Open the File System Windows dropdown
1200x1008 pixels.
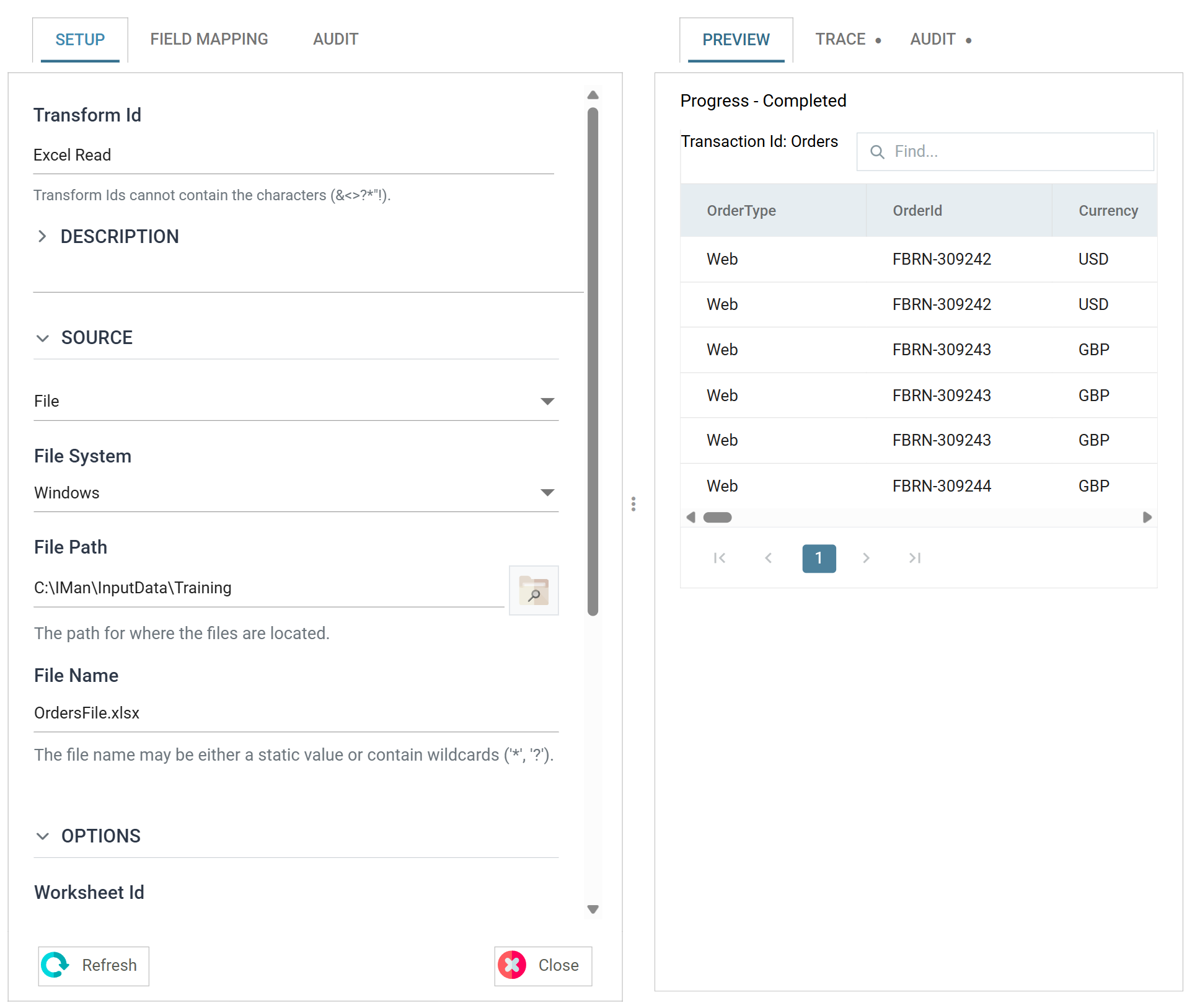point(296,493)
